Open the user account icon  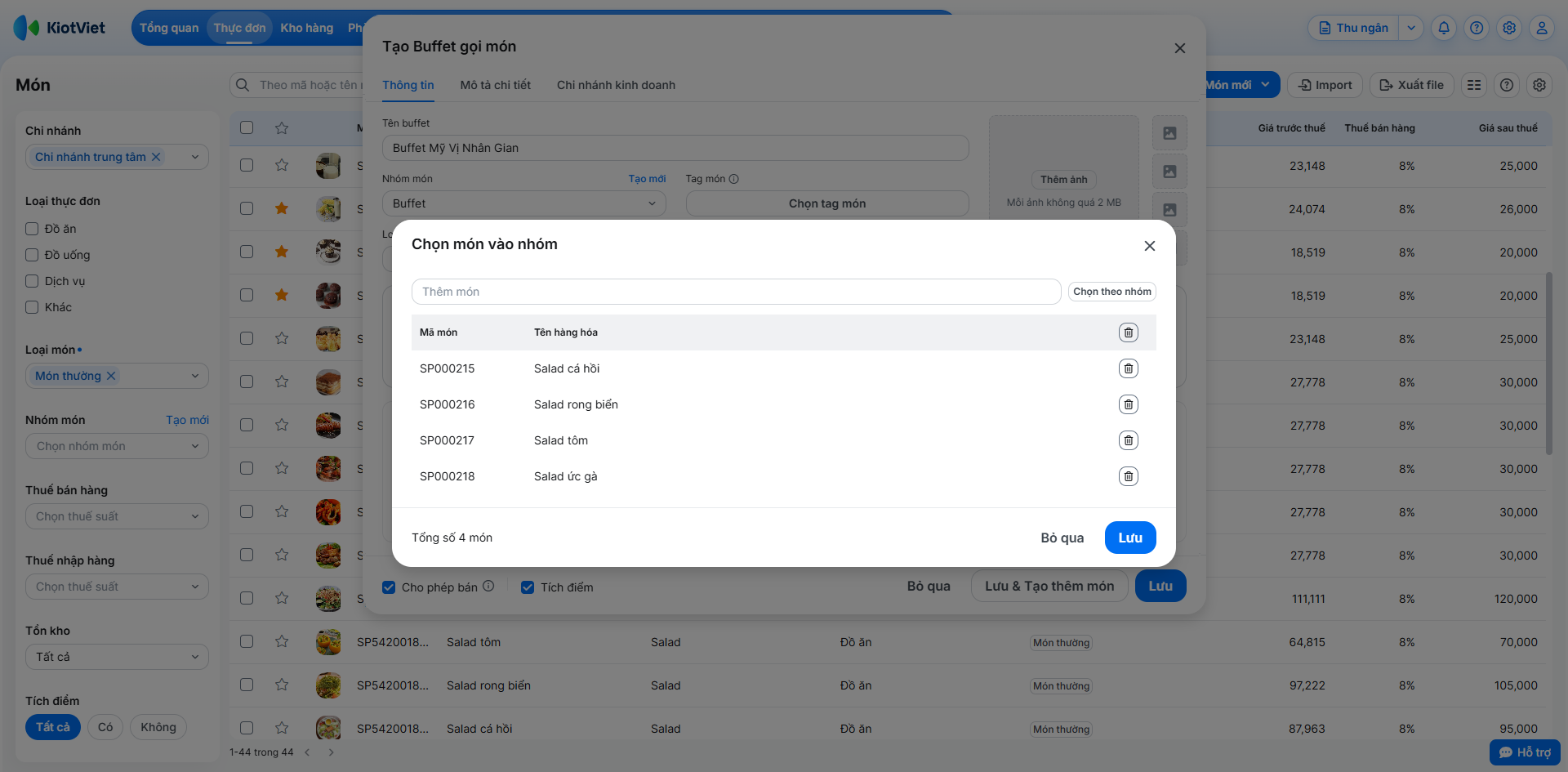(1542, 28)
